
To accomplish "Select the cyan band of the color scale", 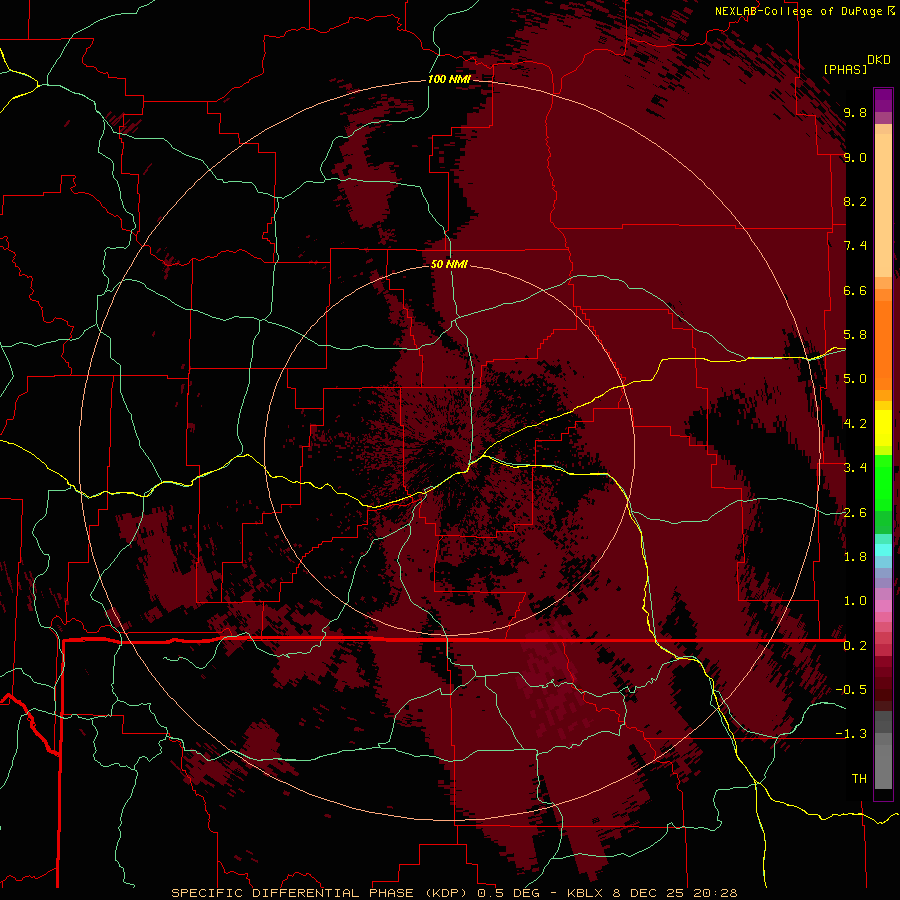I will point(883,550).
